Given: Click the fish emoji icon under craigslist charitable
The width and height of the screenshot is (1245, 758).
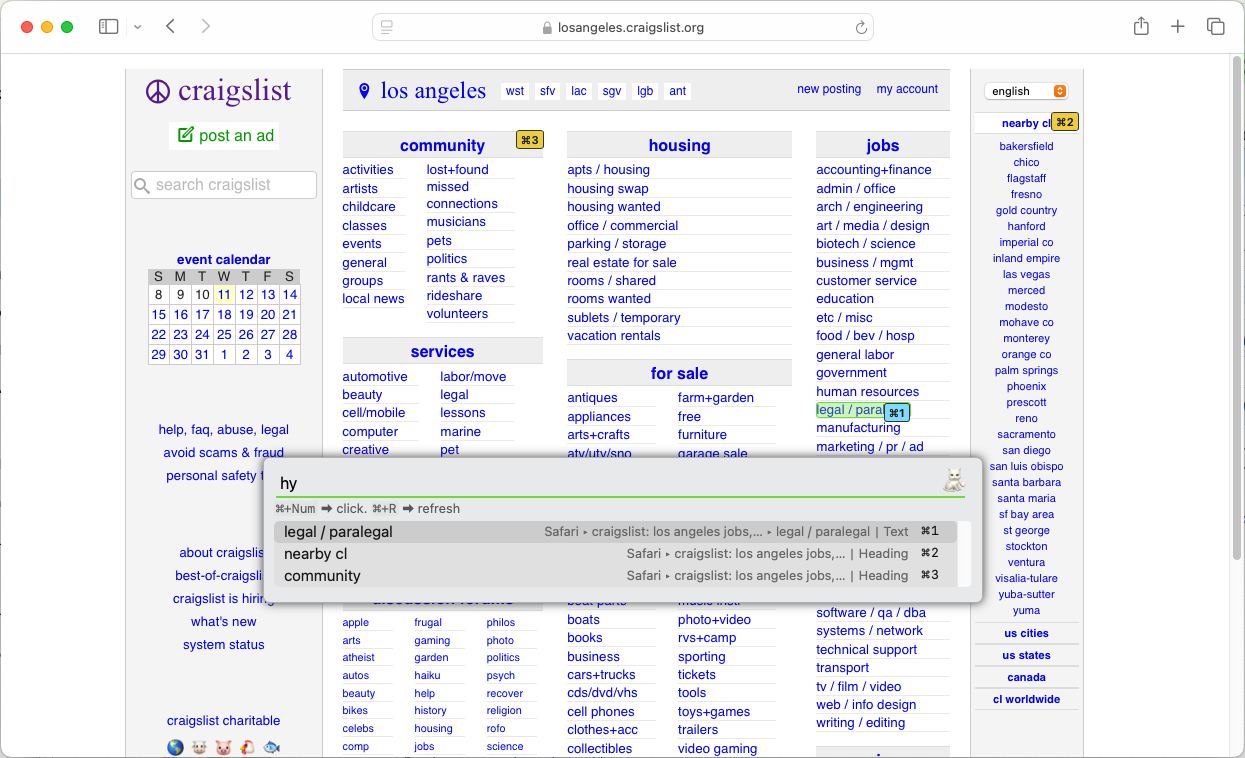Looking at the screenshot, I should (x=271, y=747).
